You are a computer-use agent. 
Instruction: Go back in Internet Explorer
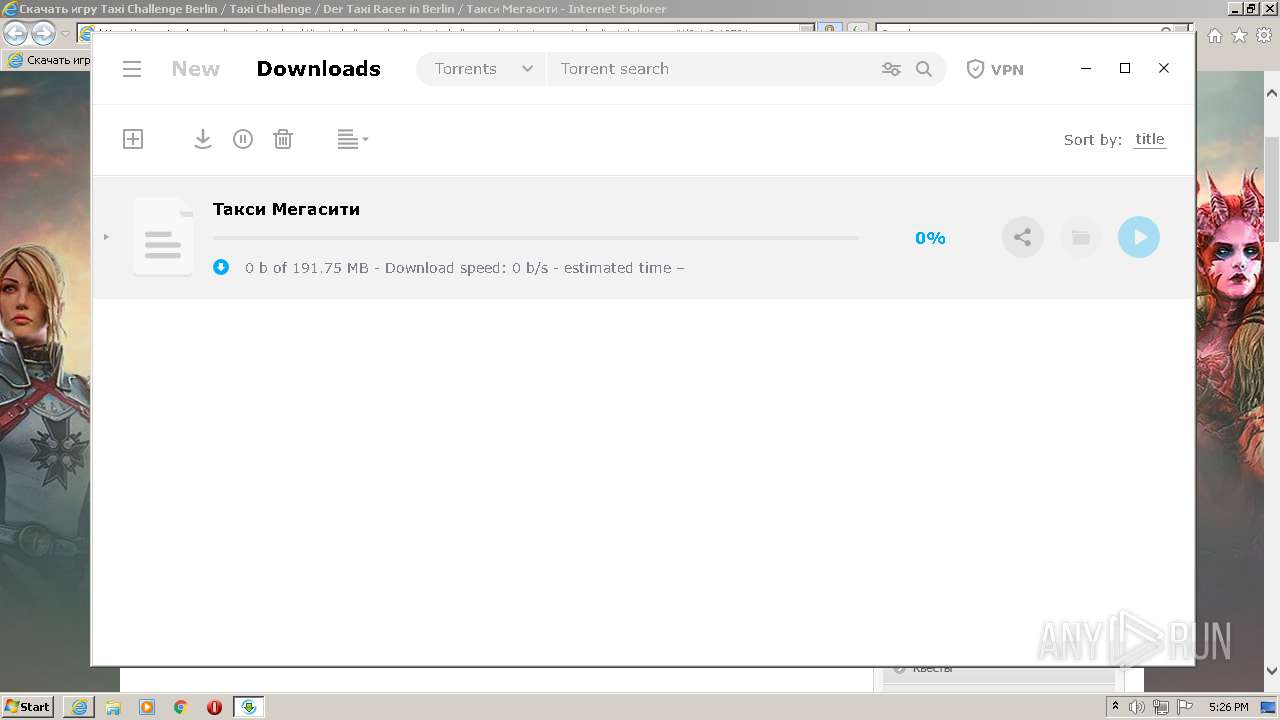pos(15,33)
